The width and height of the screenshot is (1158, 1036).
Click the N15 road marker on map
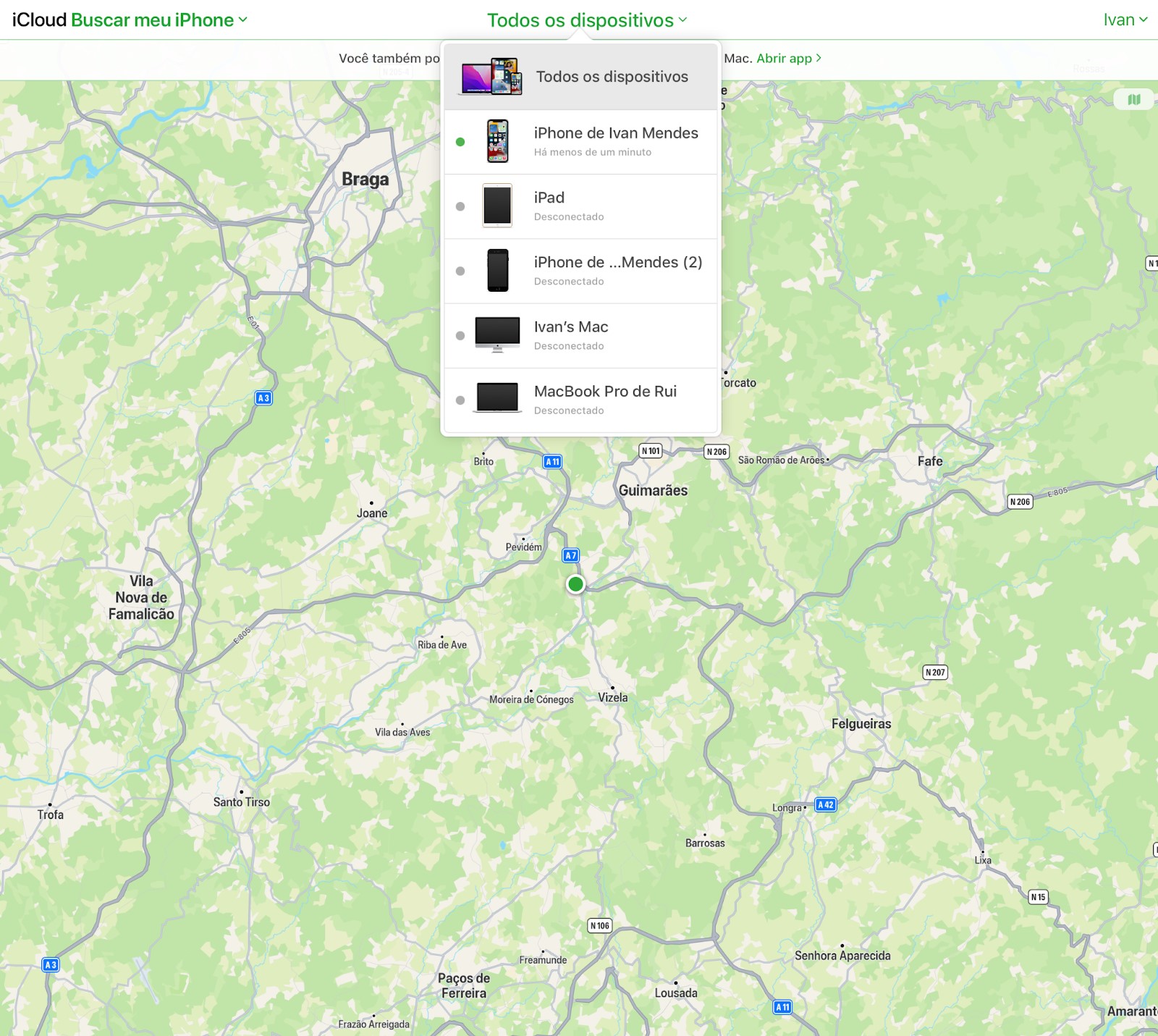(1039, 897)
